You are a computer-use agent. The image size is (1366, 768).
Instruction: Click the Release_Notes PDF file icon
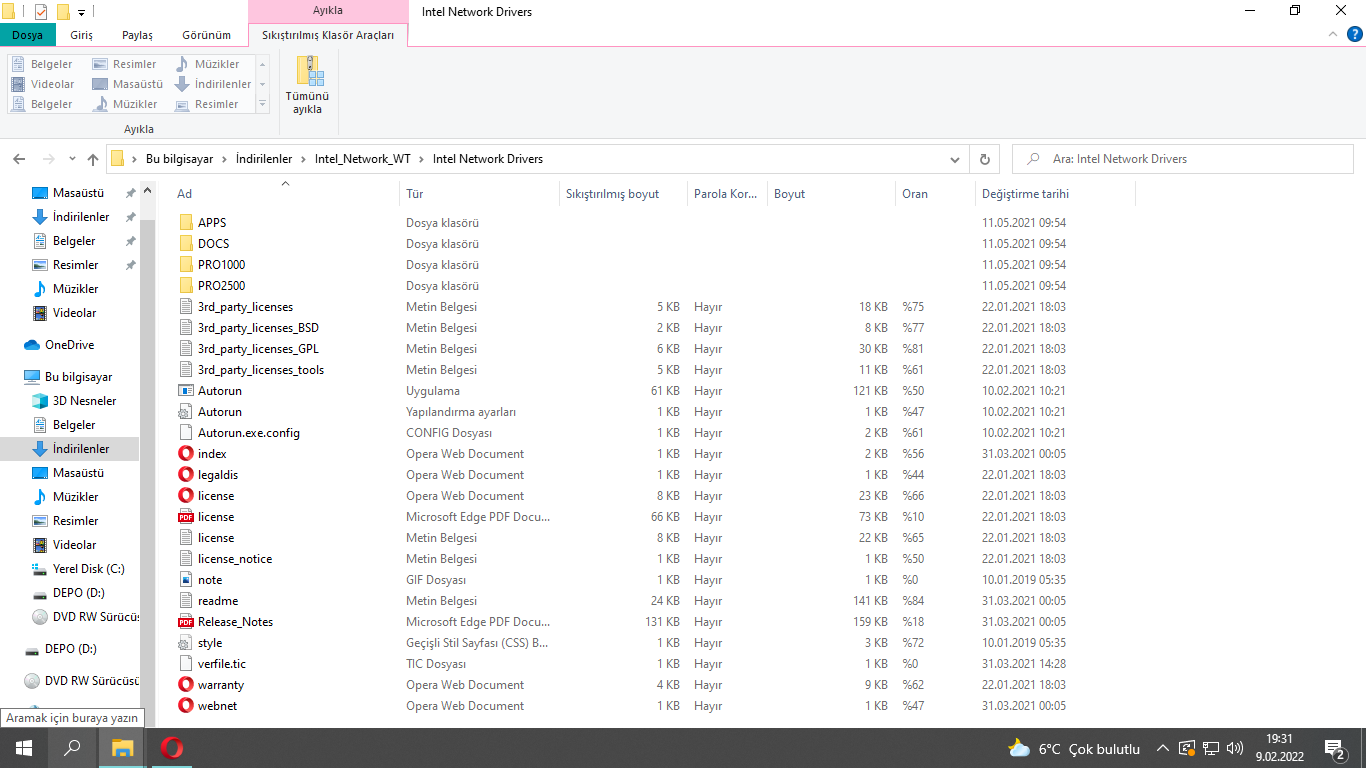click(185, 622)
